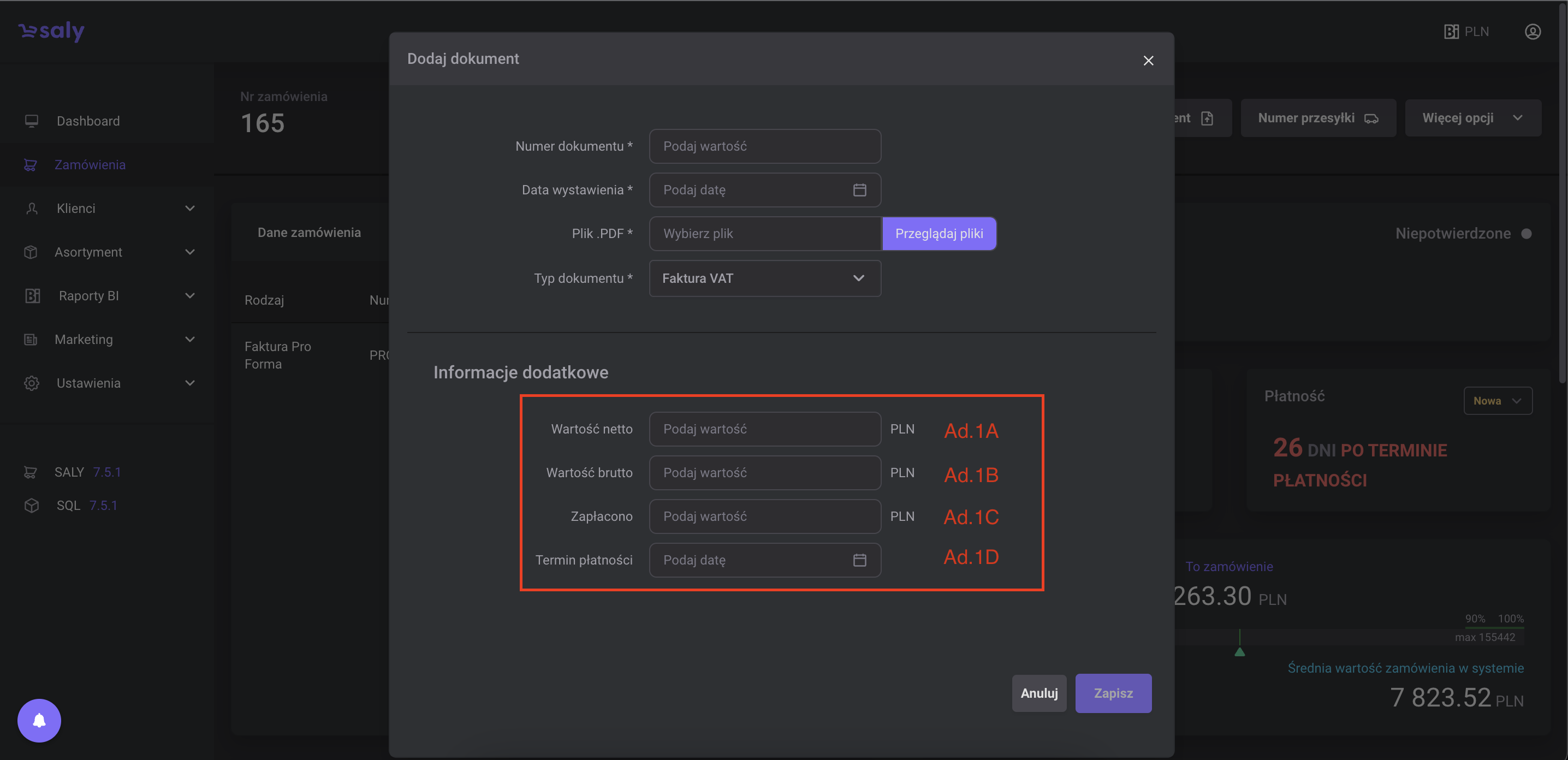Click the Dashboard monitor icon

(32, 121)
